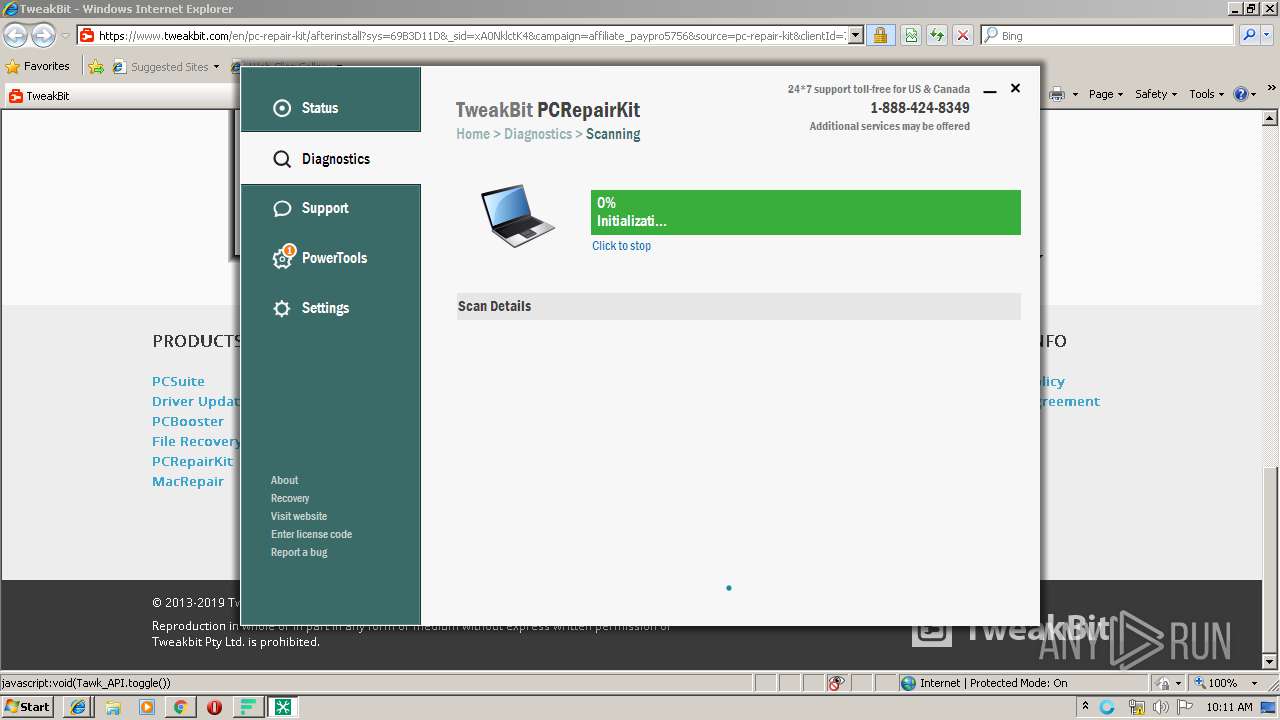Open PCBooster product link on webpage
This screenshot has height=720, width=1280.
(x=188, y=421)
